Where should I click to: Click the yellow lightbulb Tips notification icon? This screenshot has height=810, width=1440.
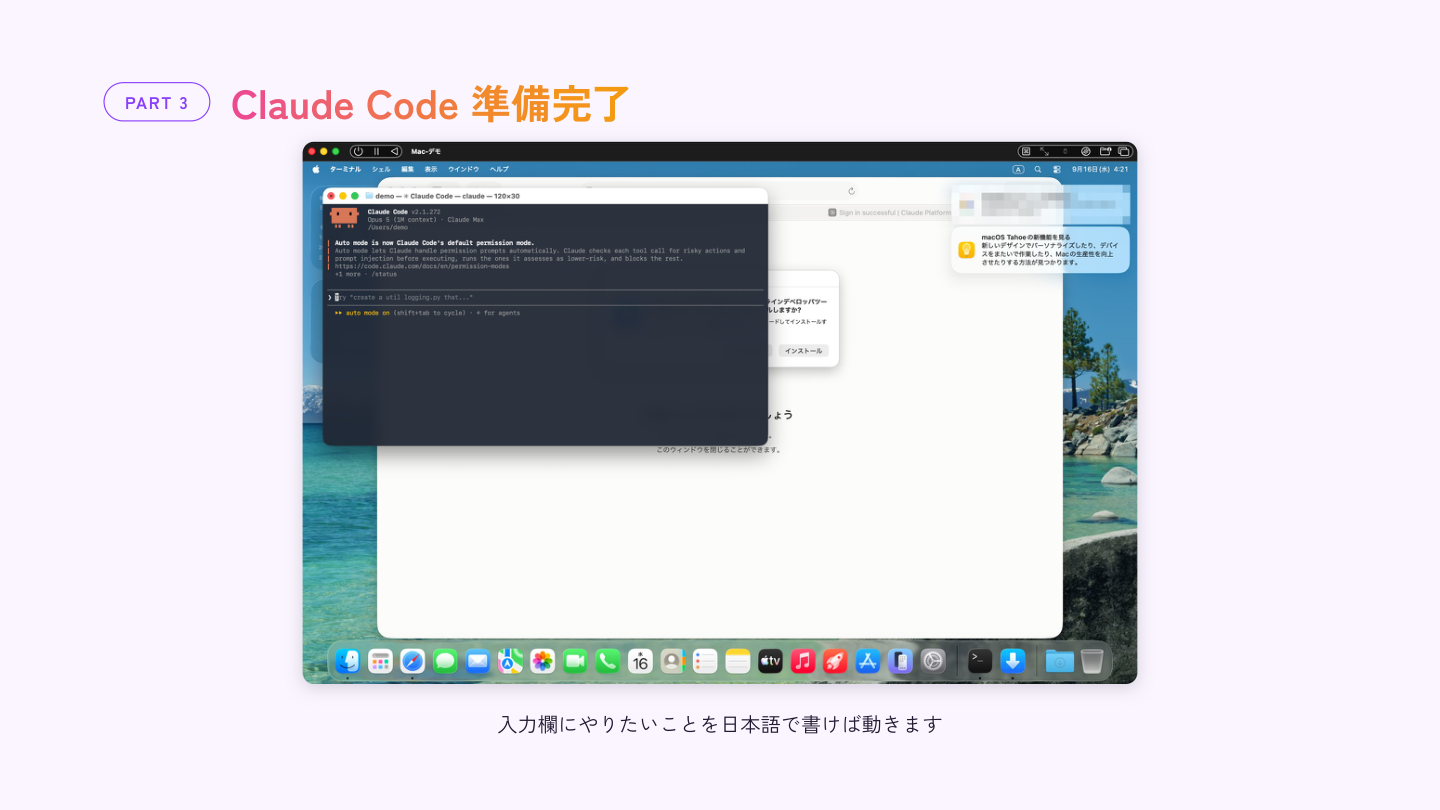[x=966, y=250]
